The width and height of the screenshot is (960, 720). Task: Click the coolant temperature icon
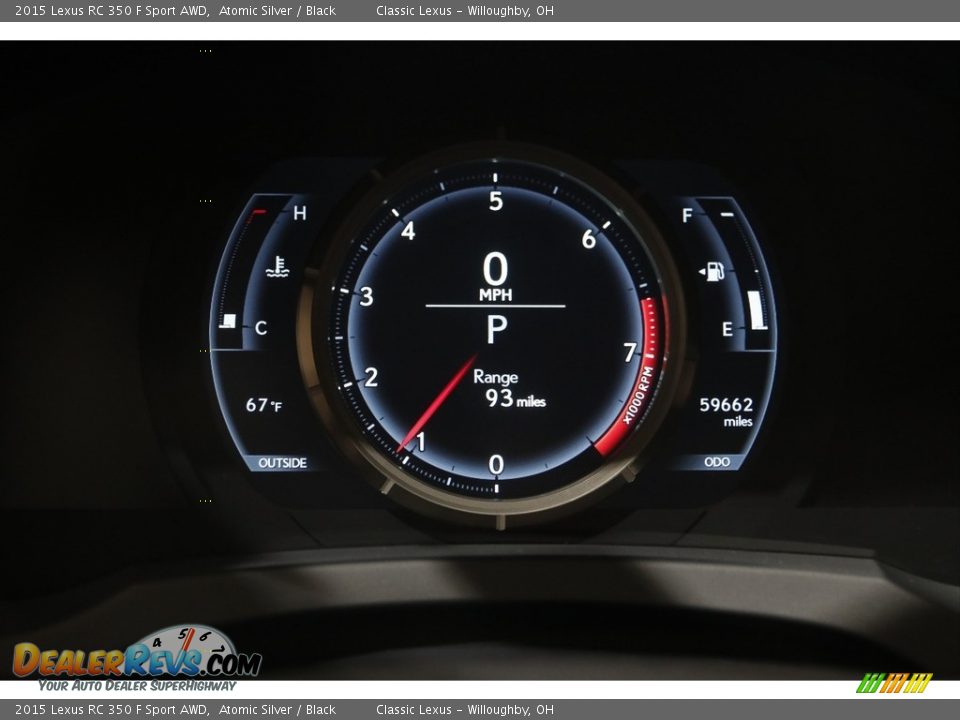tap(278, 266)
